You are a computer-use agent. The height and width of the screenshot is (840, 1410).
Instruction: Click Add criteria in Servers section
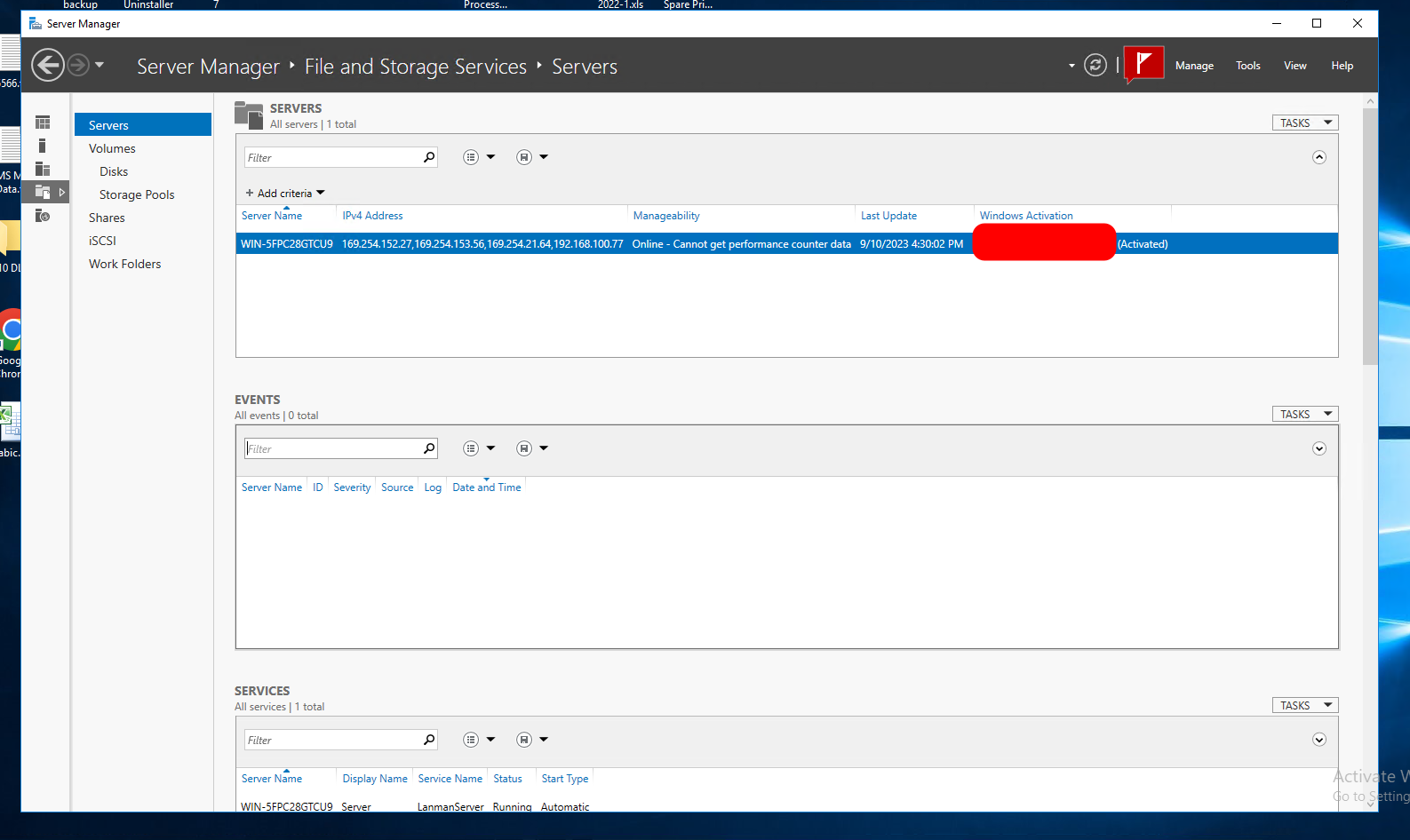pos(285,193)
